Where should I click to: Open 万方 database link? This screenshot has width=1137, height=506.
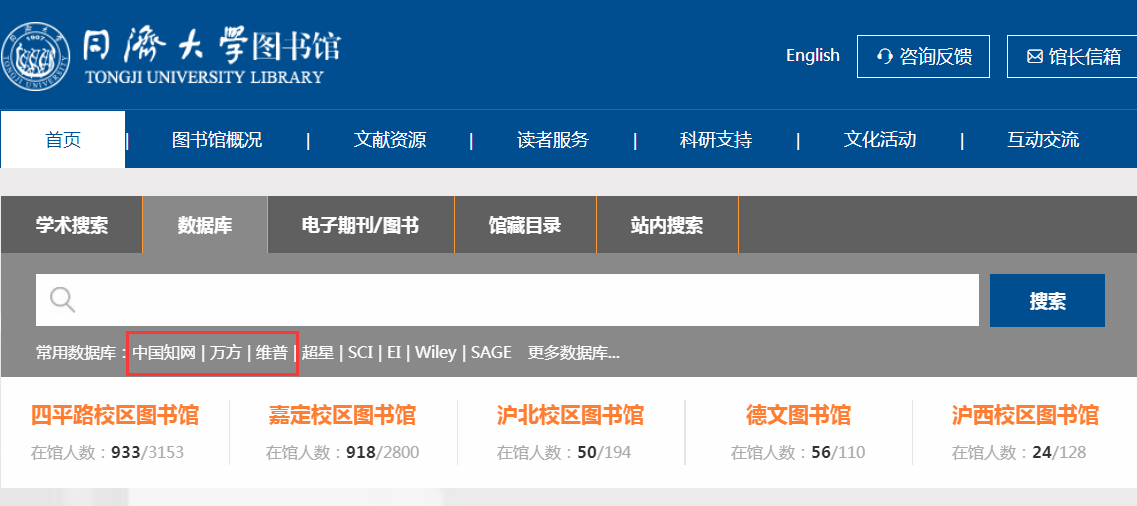(x=226, y=353)
